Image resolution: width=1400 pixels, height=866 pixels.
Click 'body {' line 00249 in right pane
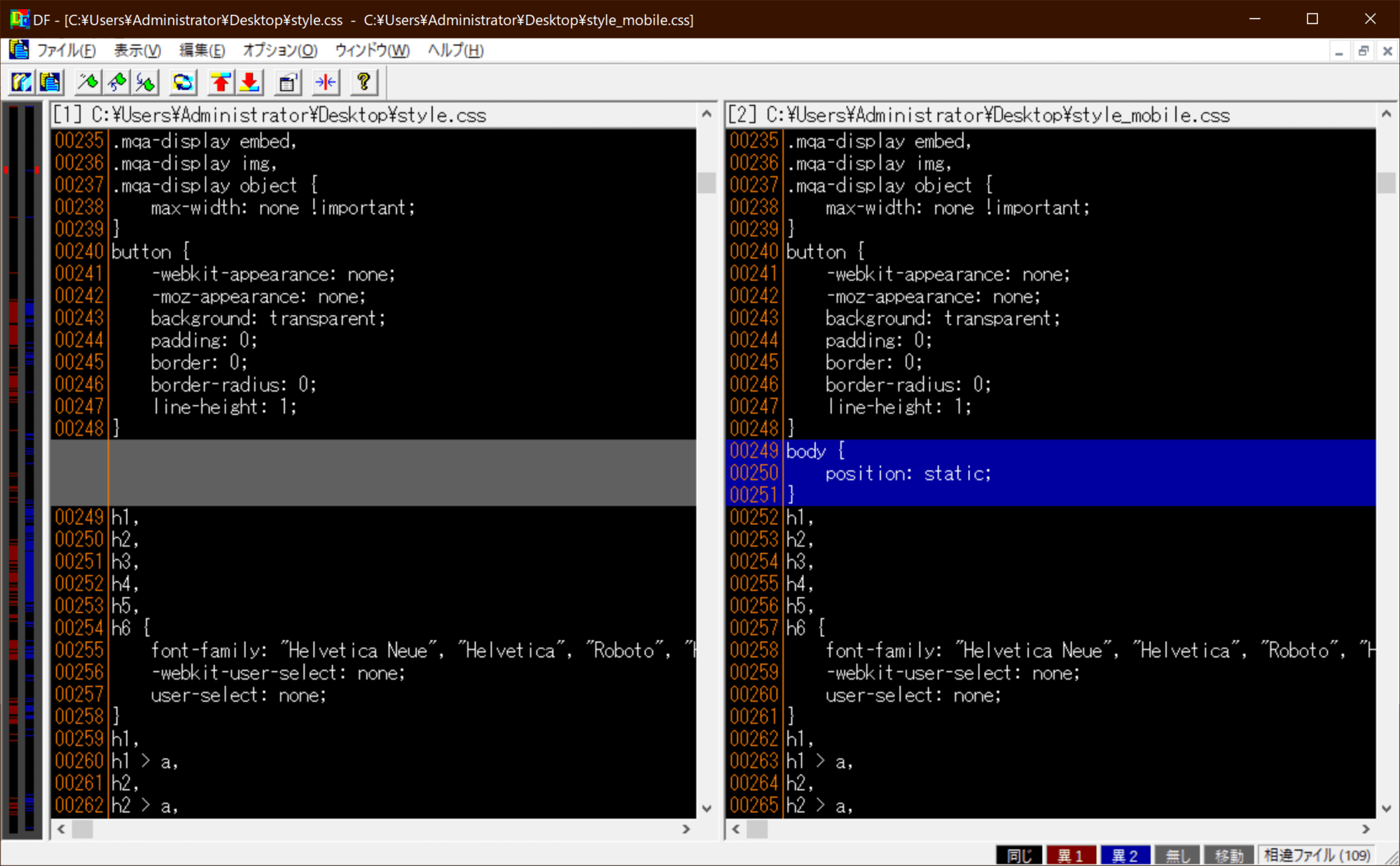point(815,451)
